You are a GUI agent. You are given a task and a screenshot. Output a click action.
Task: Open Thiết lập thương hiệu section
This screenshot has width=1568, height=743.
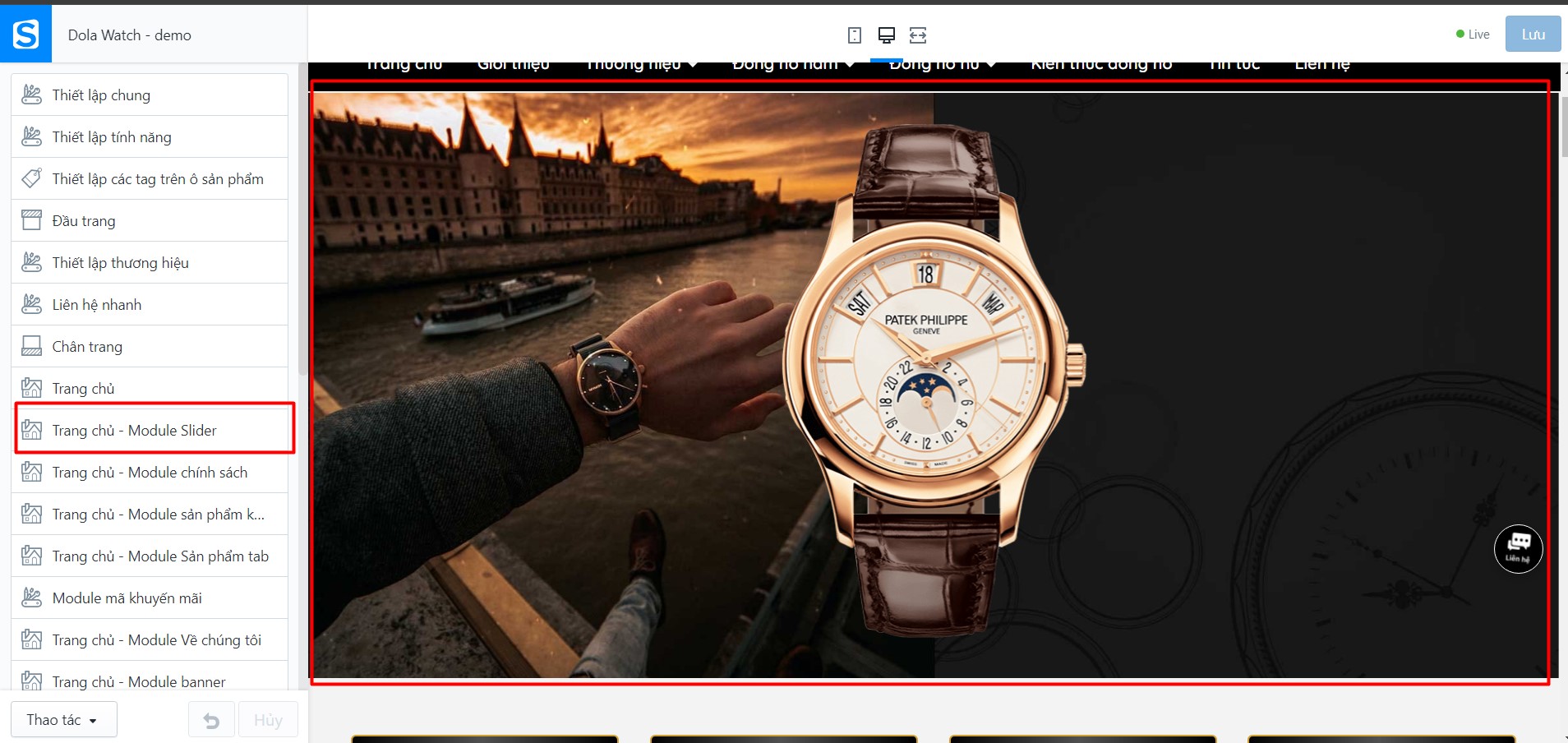(150, 263)
